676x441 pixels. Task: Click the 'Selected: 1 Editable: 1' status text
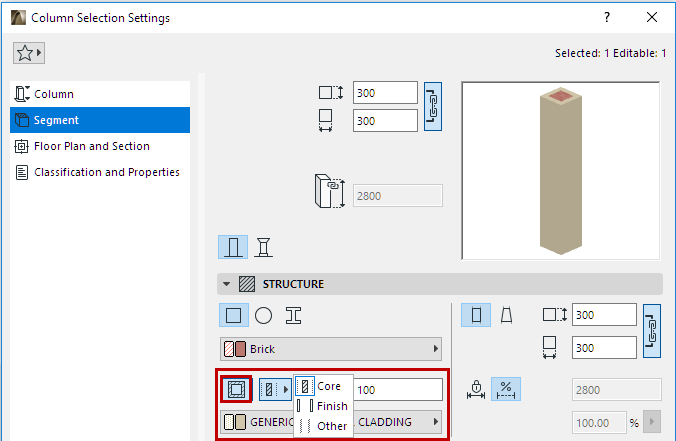[610, 53]
